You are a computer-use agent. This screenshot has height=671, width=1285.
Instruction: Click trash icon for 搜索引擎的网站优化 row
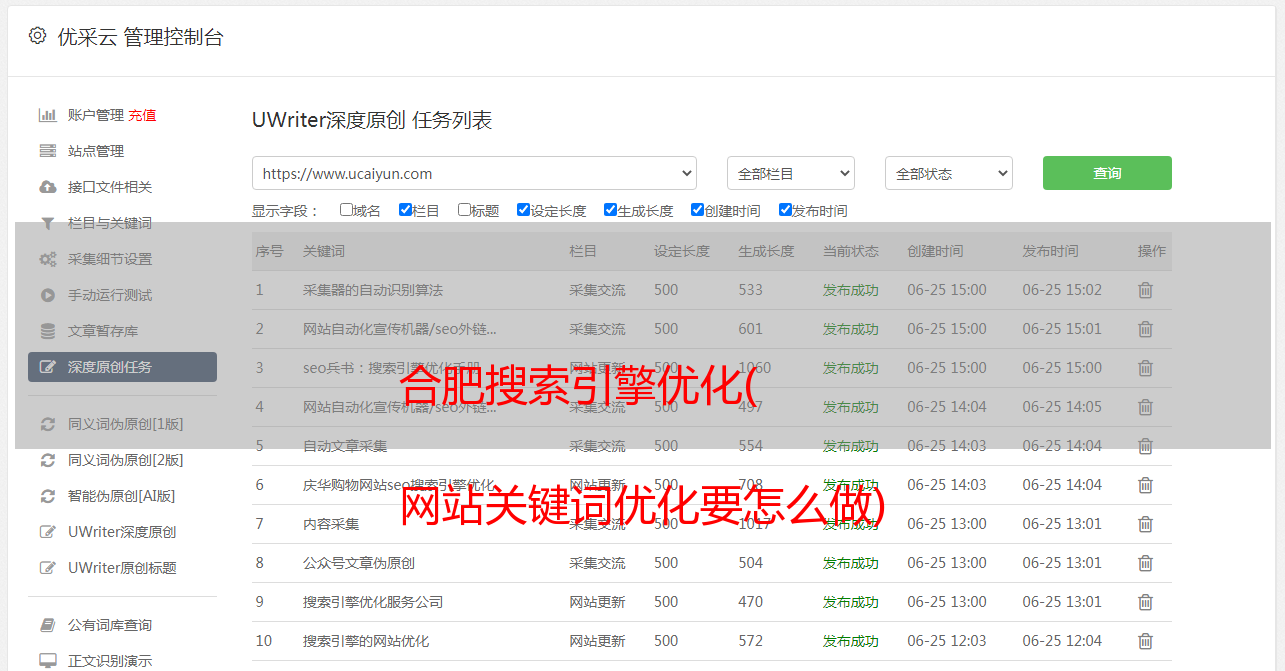coord(1145,641)
